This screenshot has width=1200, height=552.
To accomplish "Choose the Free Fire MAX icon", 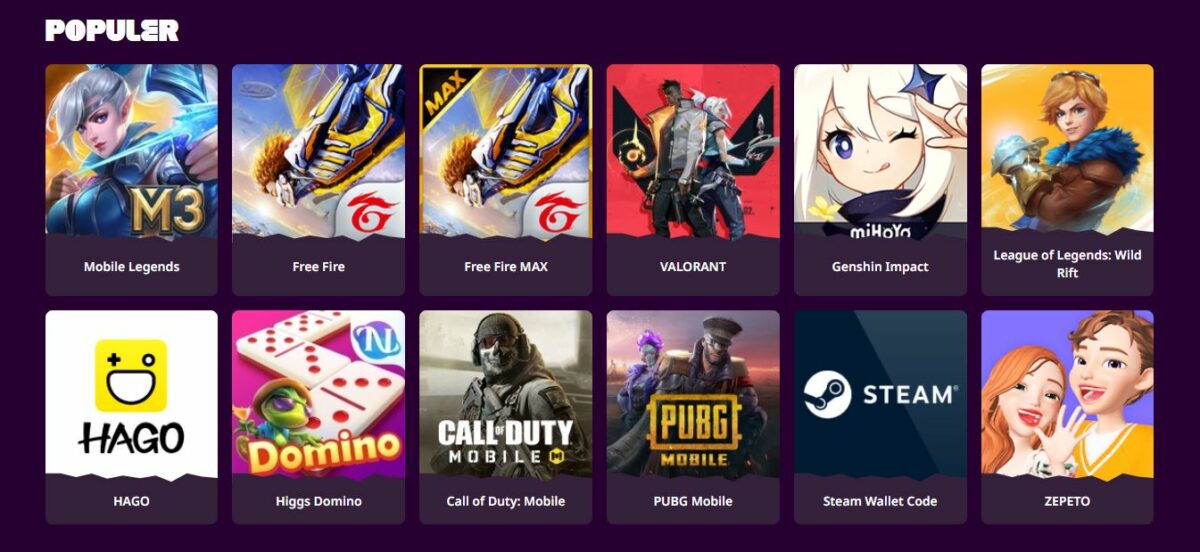I will tap(505, 152).
